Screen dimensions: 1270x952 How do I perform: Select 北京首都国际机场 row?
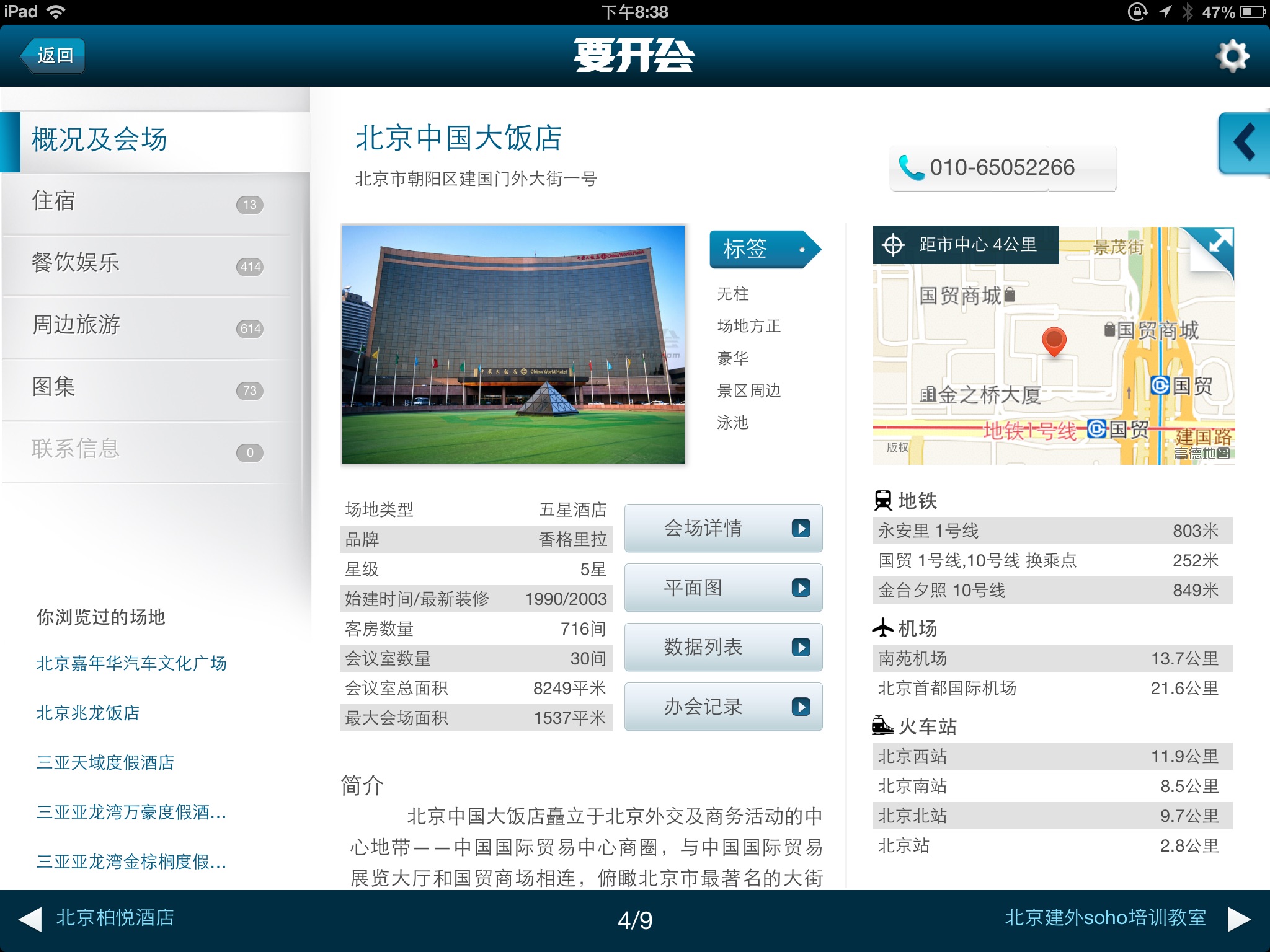point(1052,688)
